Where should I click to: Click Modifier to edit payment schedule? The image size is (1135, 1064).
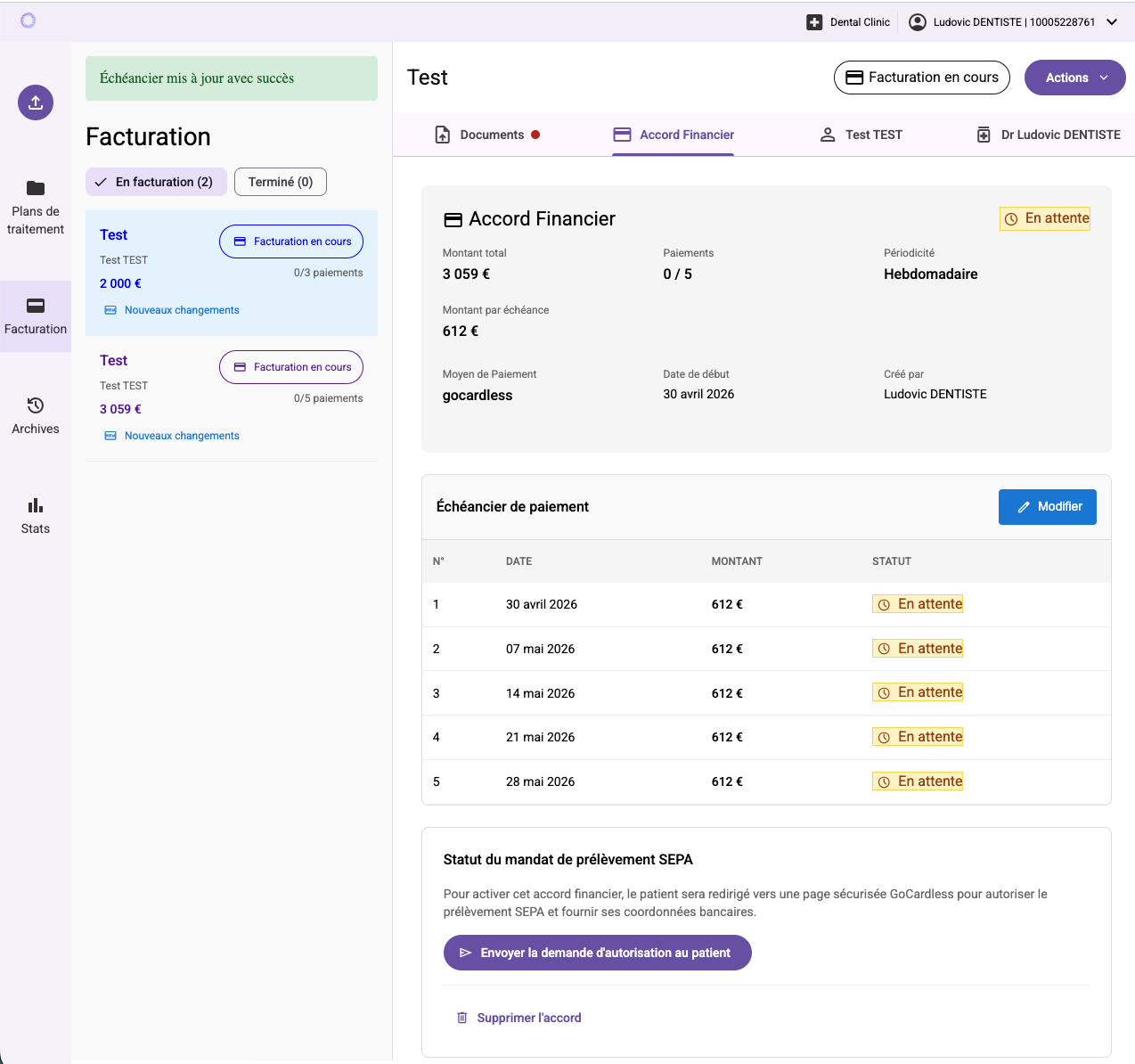click(x=1047, y=507)
